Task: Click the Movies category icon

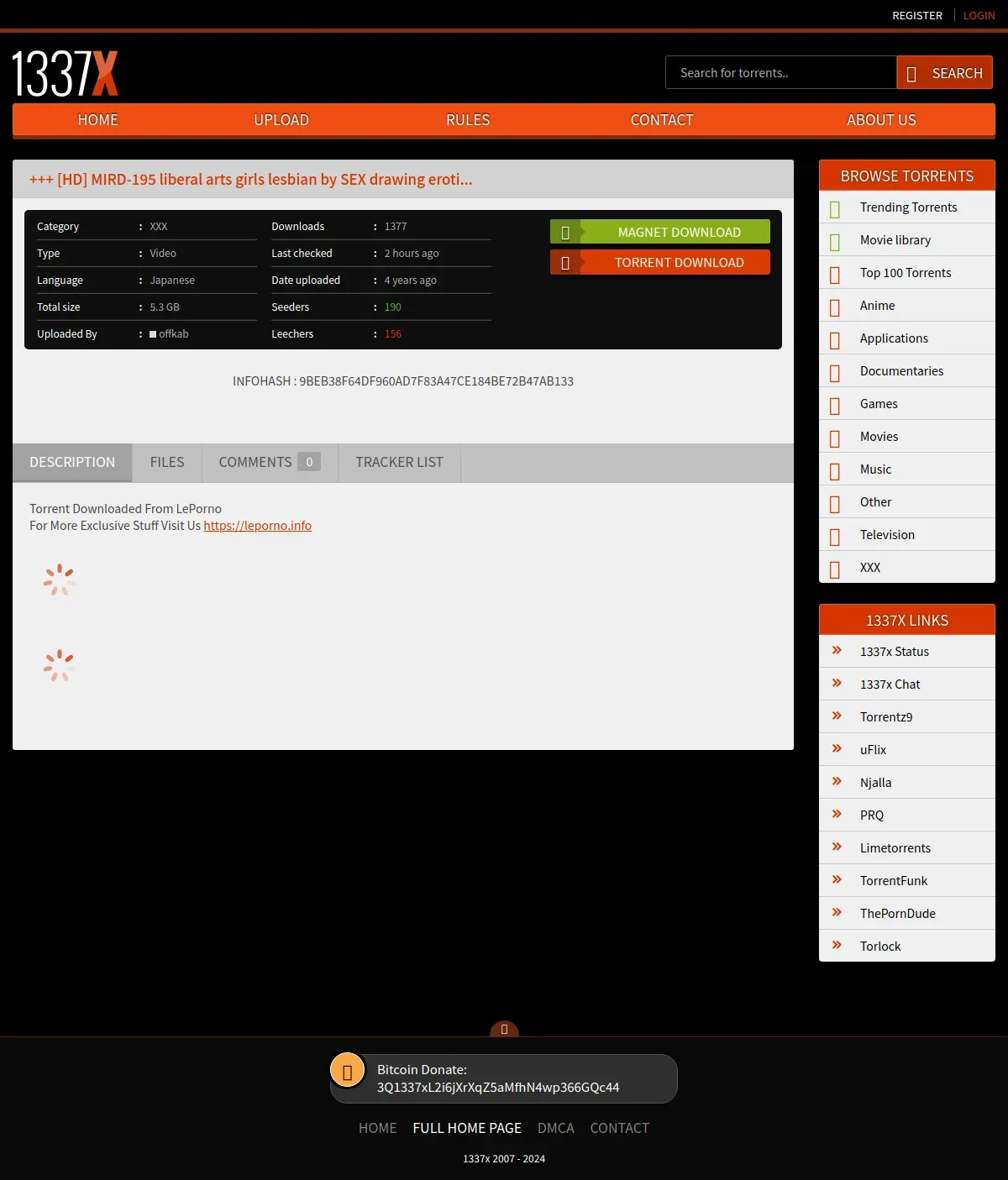Action: point(835,438)
